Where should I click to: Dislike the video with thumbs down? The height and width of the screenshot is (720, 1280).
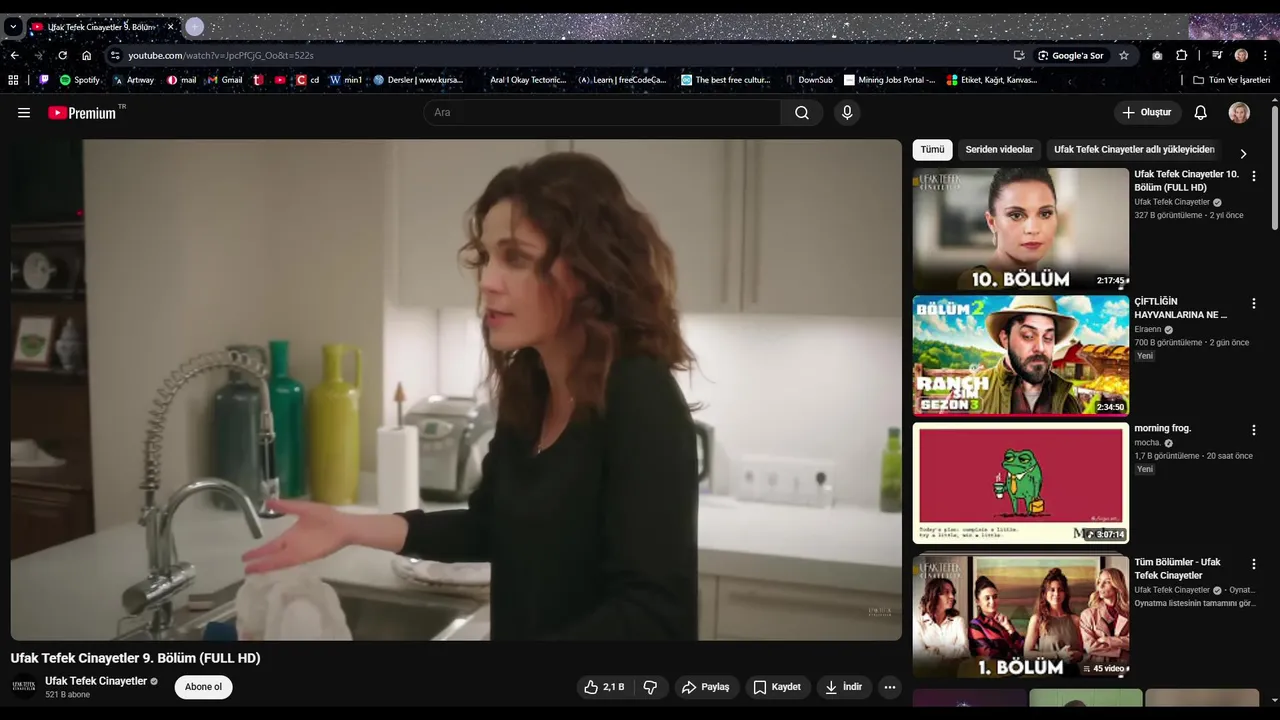pos(650,687)
